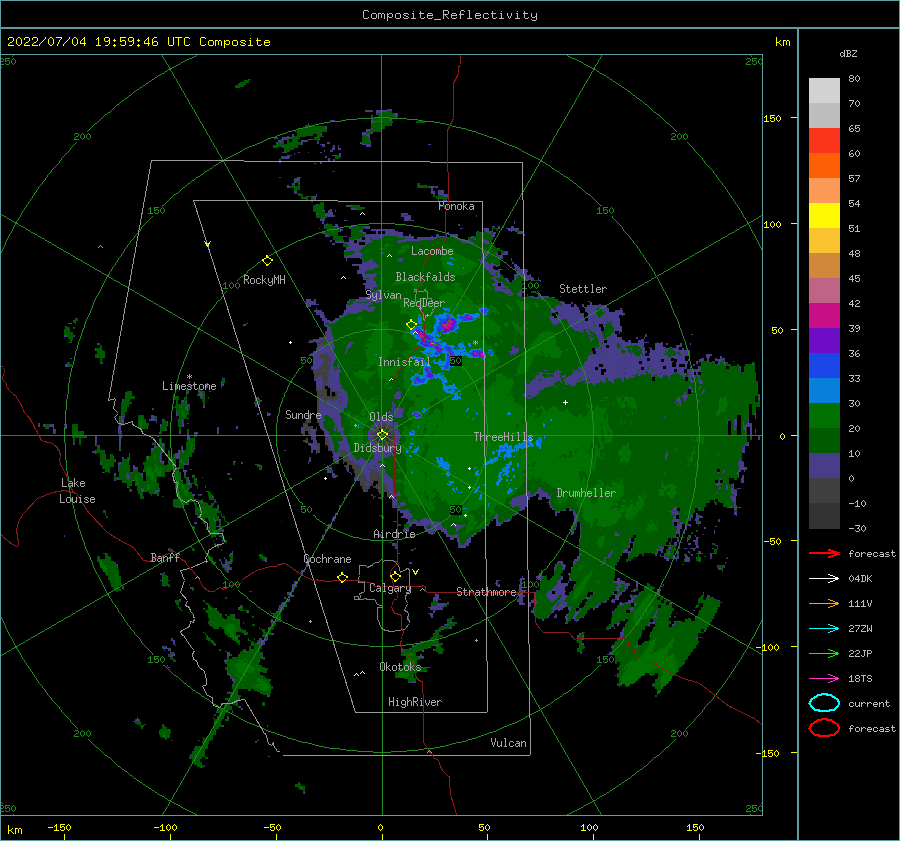Image resolution: width=900 pixels, height=841 pixels.
Task: Click the white 04DK arrow legend icon
Action: pos(824,578)
